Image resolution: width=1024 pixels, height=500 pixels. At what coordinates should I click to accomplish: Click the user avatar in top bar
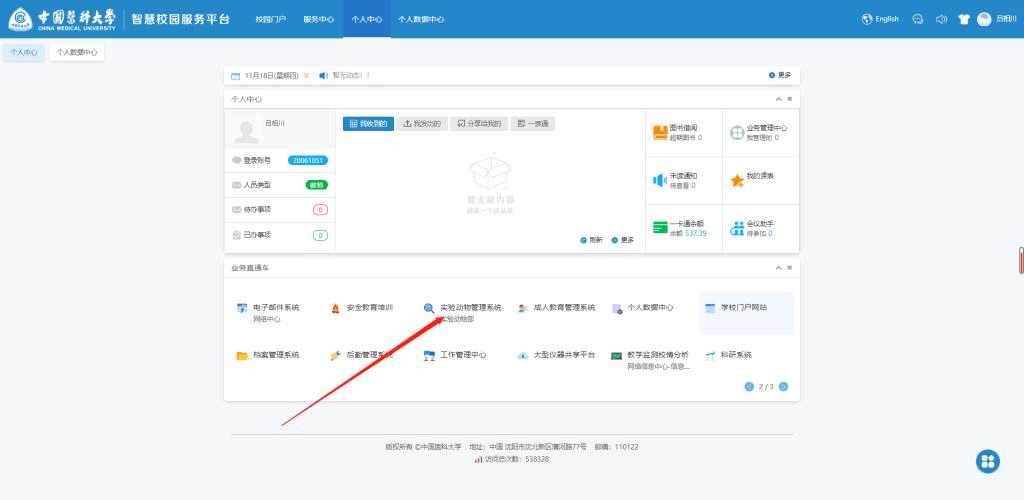984,19
